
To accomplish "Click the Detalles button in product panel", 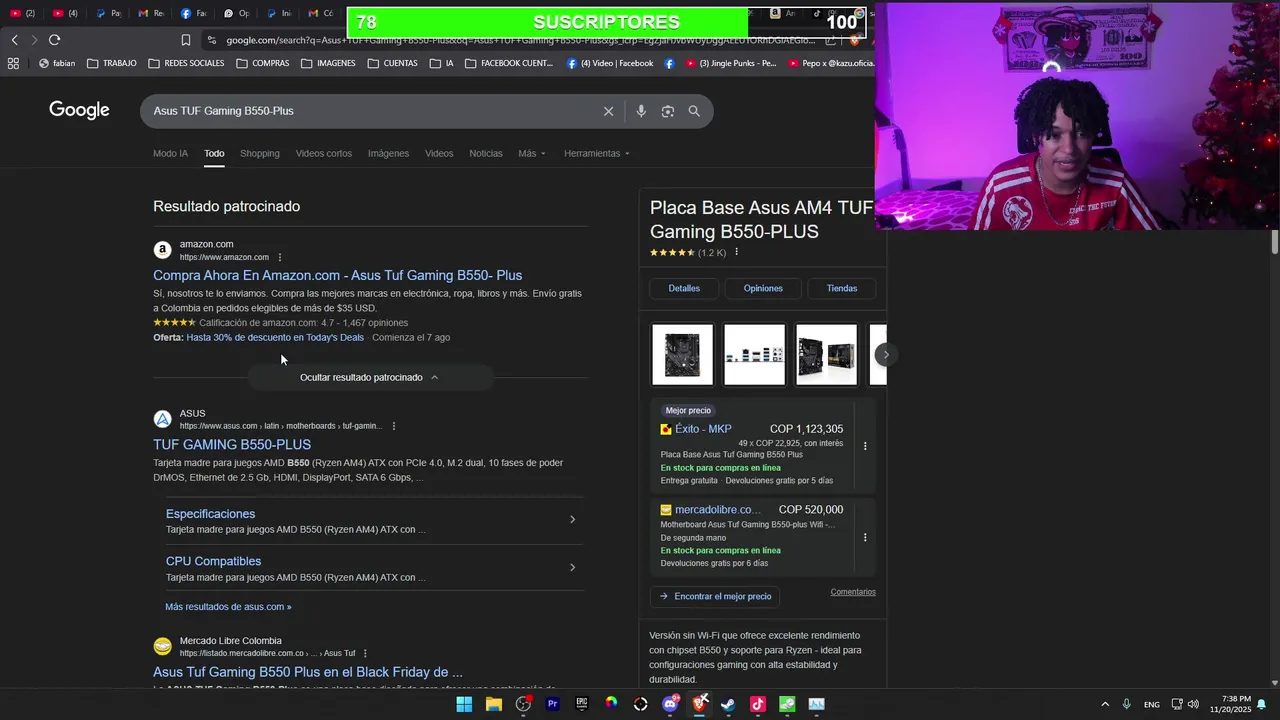I will click(x=684, y=288).
